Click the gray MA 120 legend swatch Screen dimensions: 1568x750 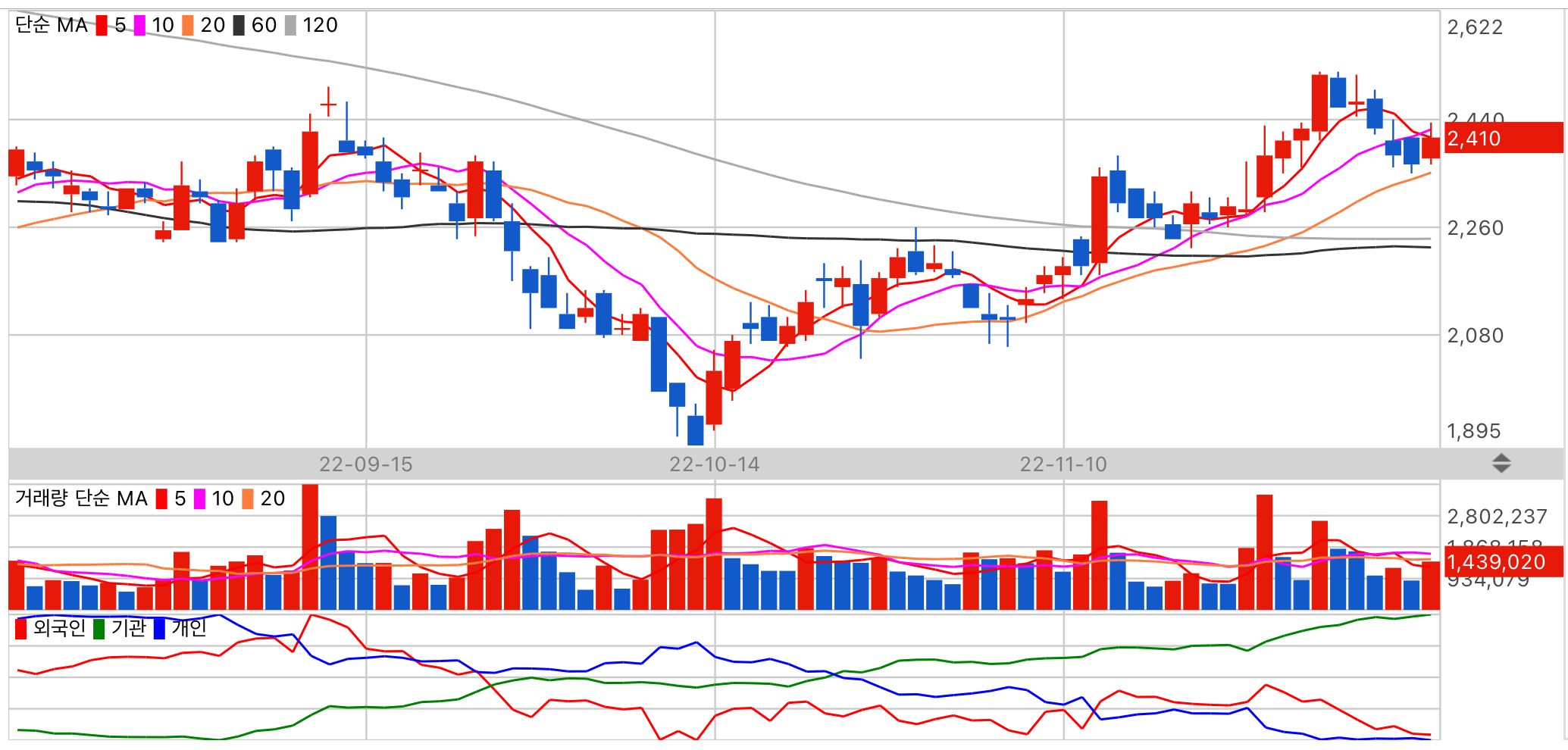coord(290,26)
